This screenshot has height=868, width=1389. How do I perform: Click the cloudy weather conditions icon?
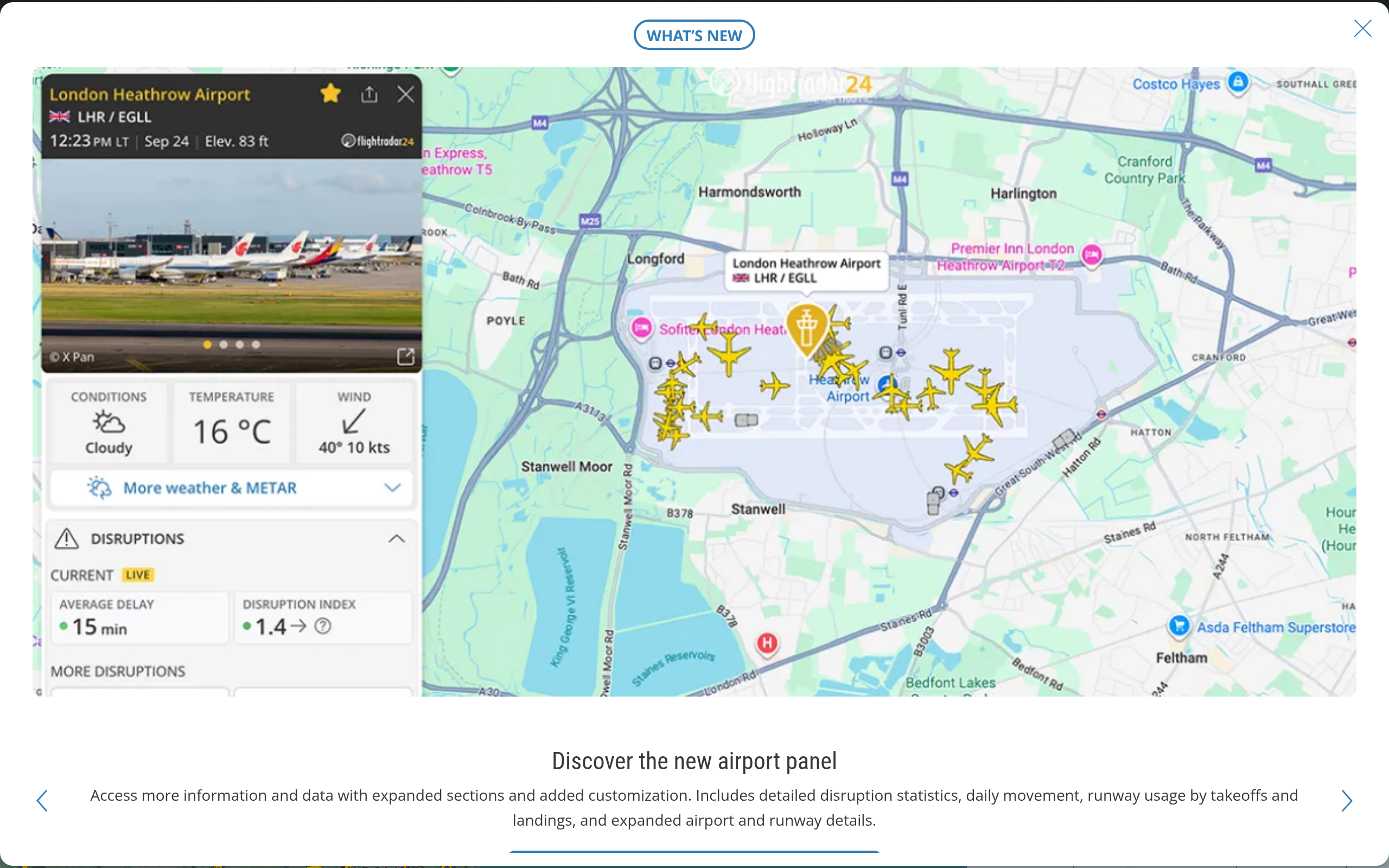click(109, 423)
